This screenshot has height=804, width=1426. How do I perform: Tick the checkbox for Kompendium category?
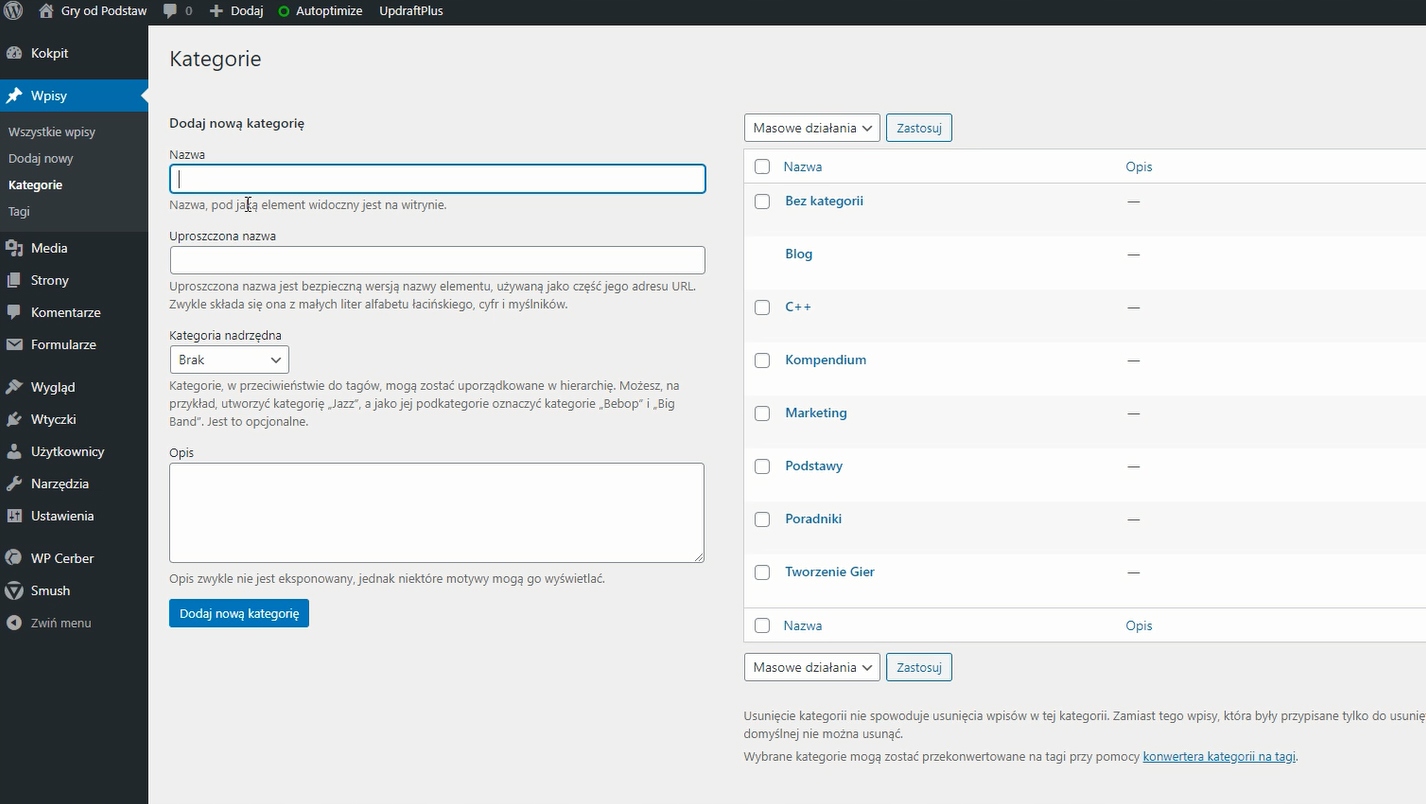pyautogui.click(x=762, y=360)
